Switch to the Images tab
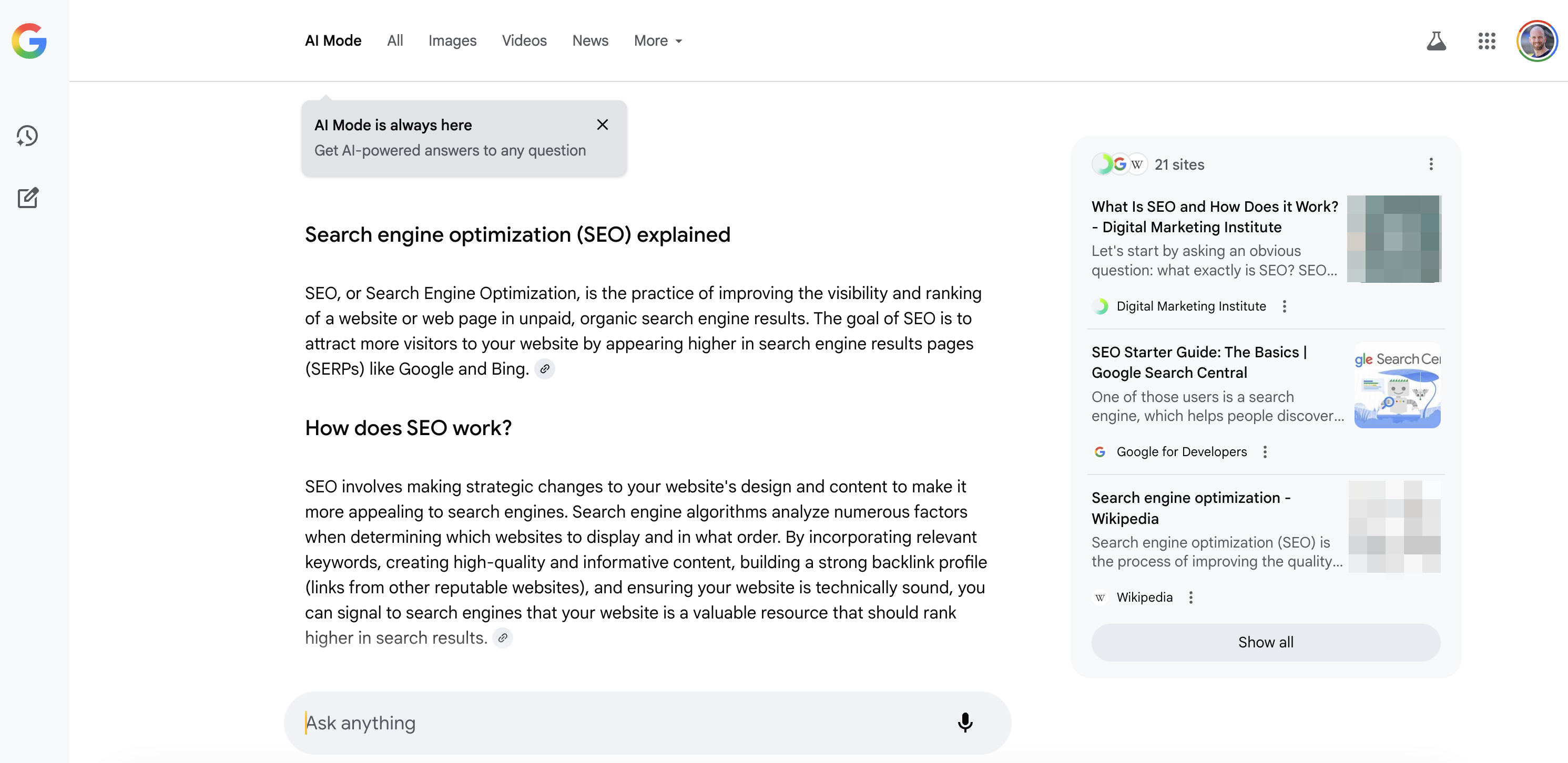This screenshot has height=763, width=1568. click(x=452, y=40)
